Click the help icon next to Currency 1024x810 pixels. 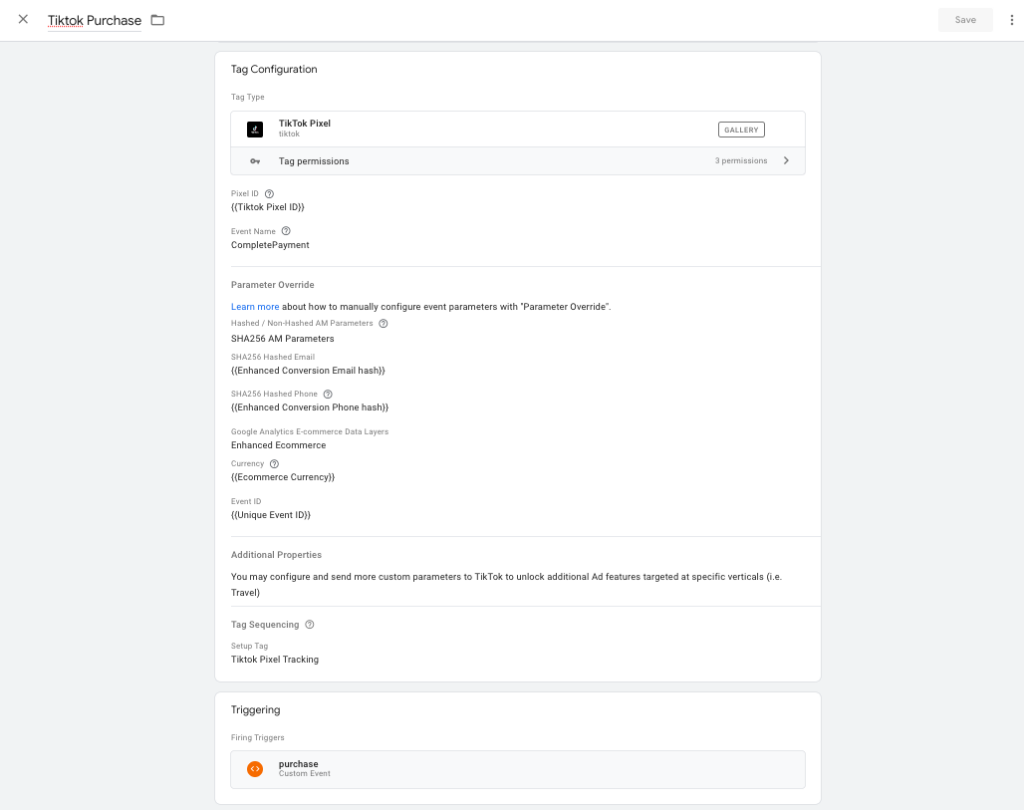[274, 464]
